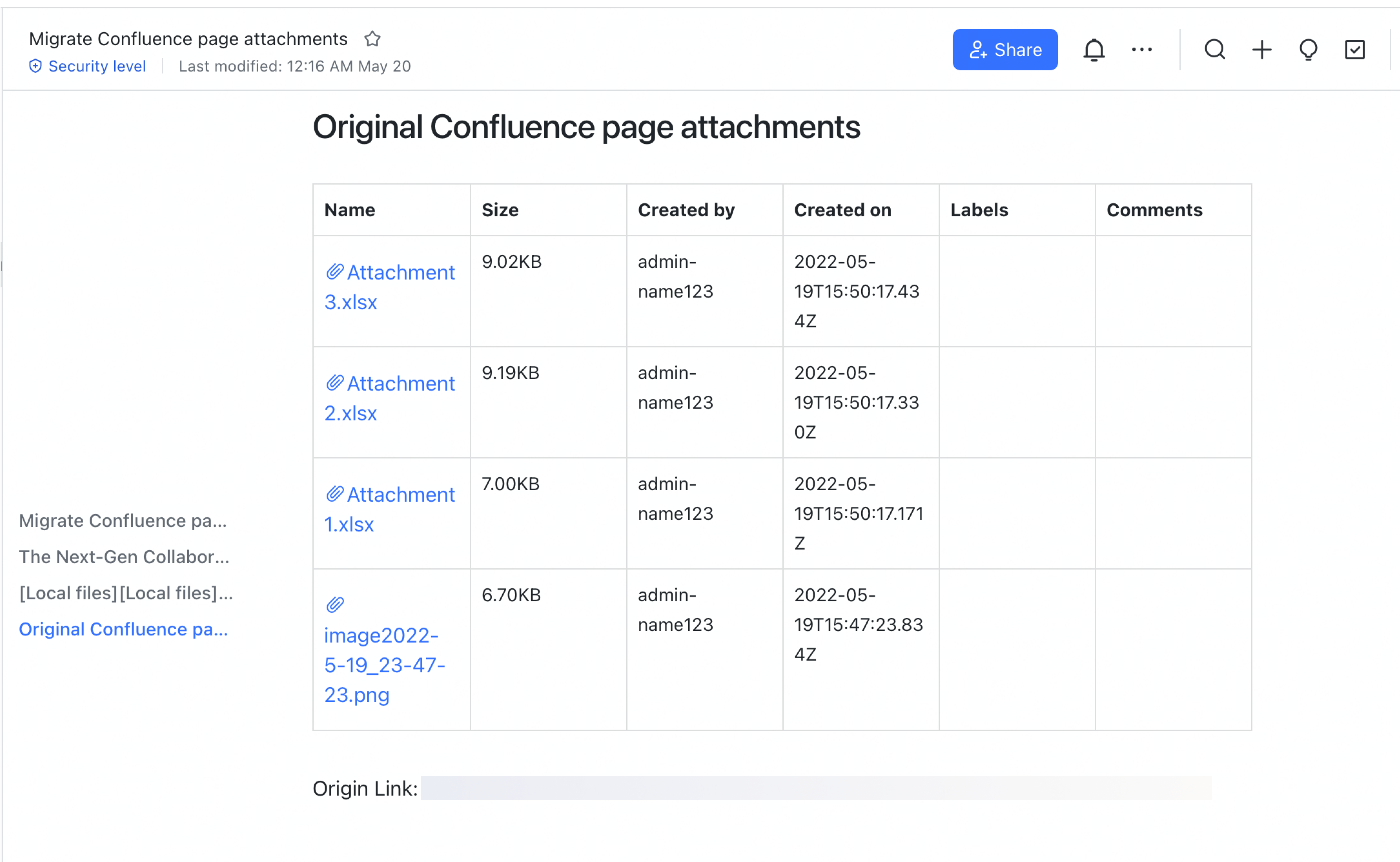Star the document next to its title
Viewport: 1400px width, 862px height.
click(x=373, y=39)
